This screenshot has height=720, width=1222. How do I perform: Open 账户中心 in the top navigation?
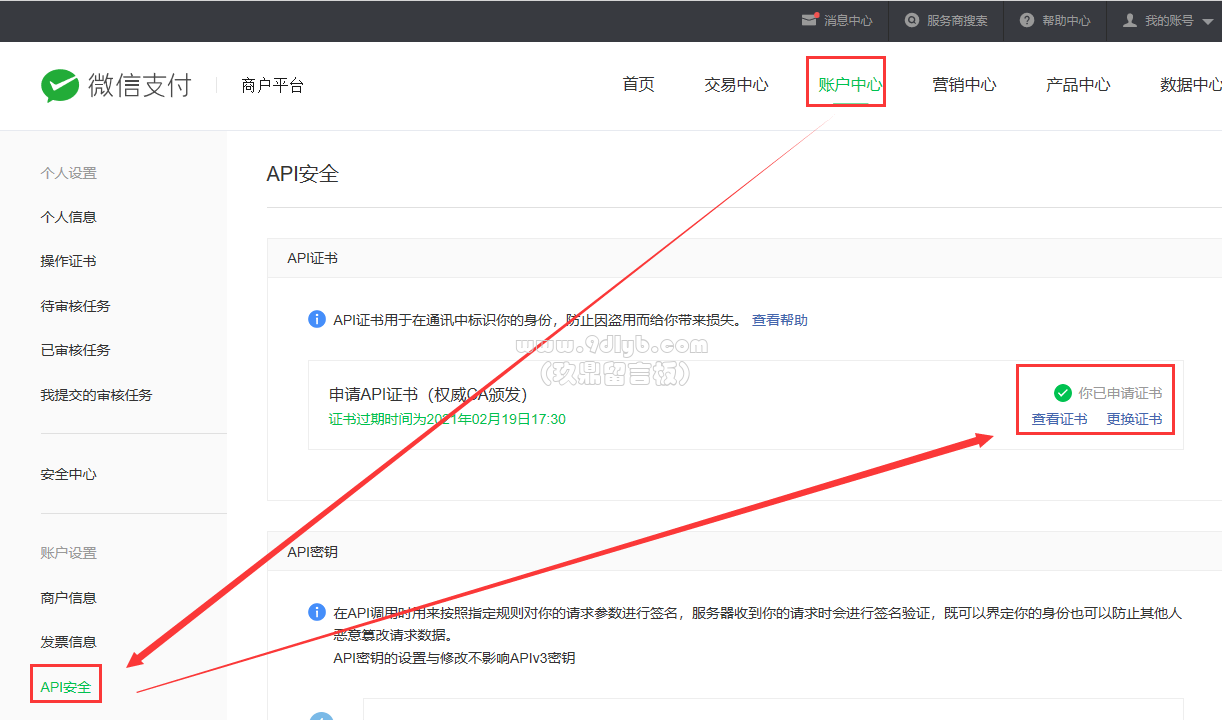coord(850,84)
